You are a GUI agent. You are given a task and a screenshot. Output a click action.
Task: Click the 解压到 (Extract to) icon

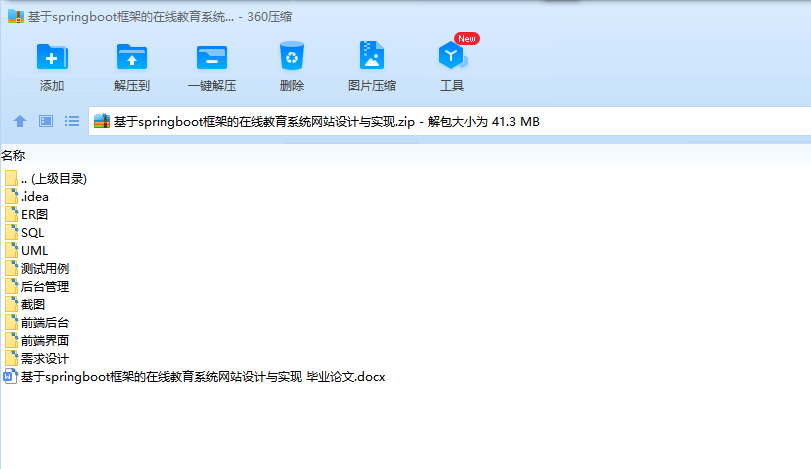coord(132,57)
